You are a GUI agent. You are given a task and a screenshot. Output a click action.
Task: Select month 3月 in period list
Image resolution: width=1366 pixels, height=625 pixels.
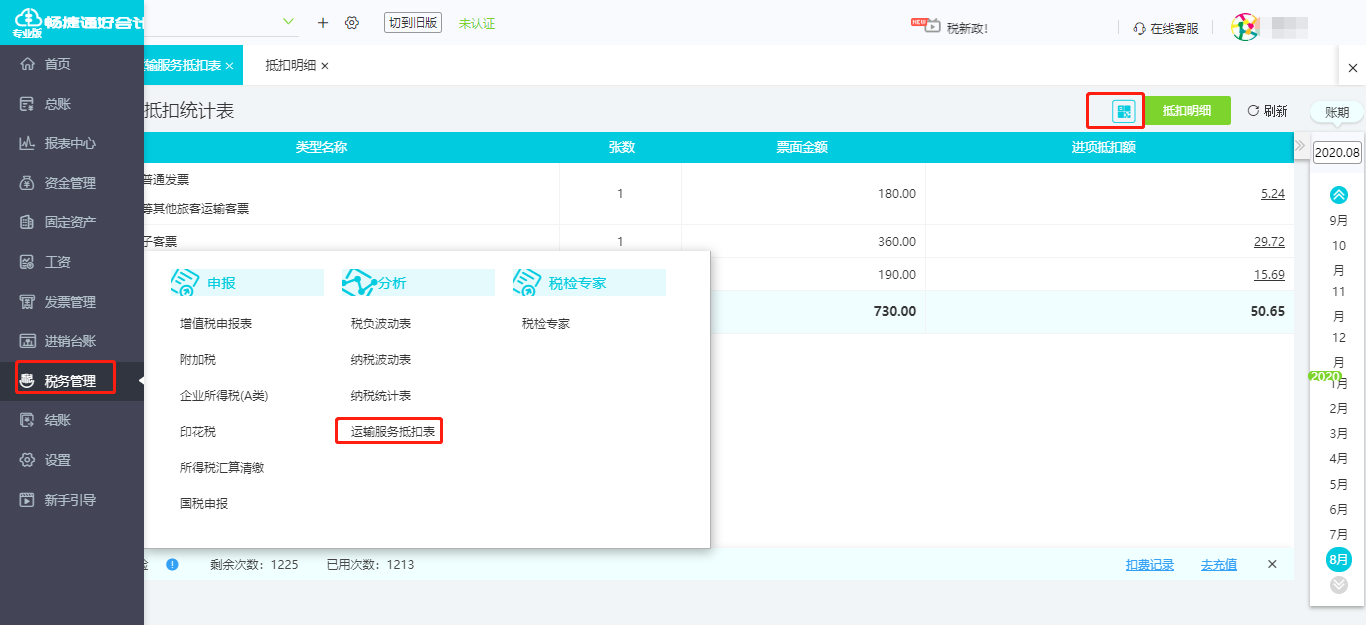point(1339,433)
